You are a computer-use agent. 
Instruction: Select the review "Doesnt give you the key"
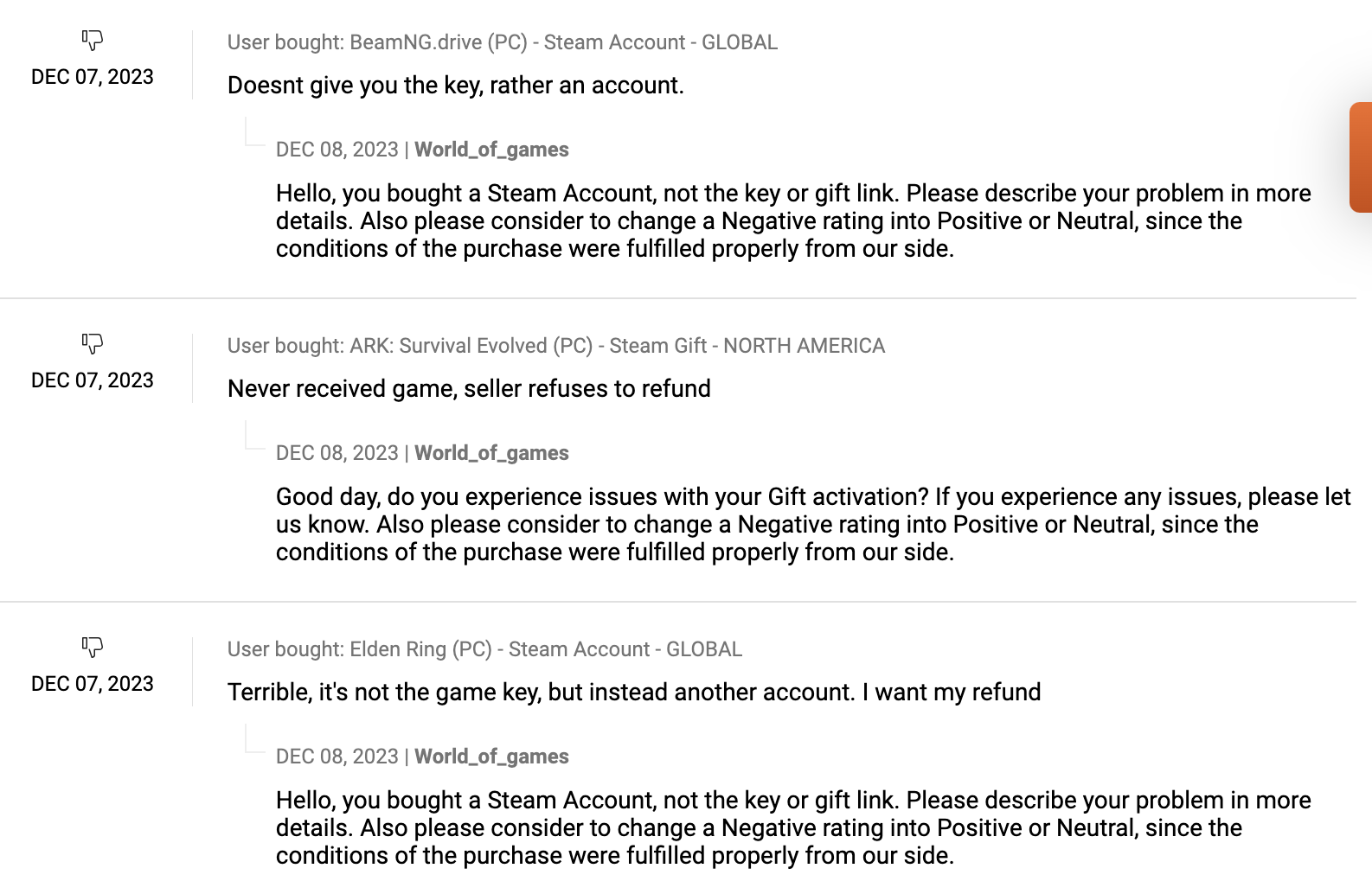pyautogui.click(x=455, y=86)
